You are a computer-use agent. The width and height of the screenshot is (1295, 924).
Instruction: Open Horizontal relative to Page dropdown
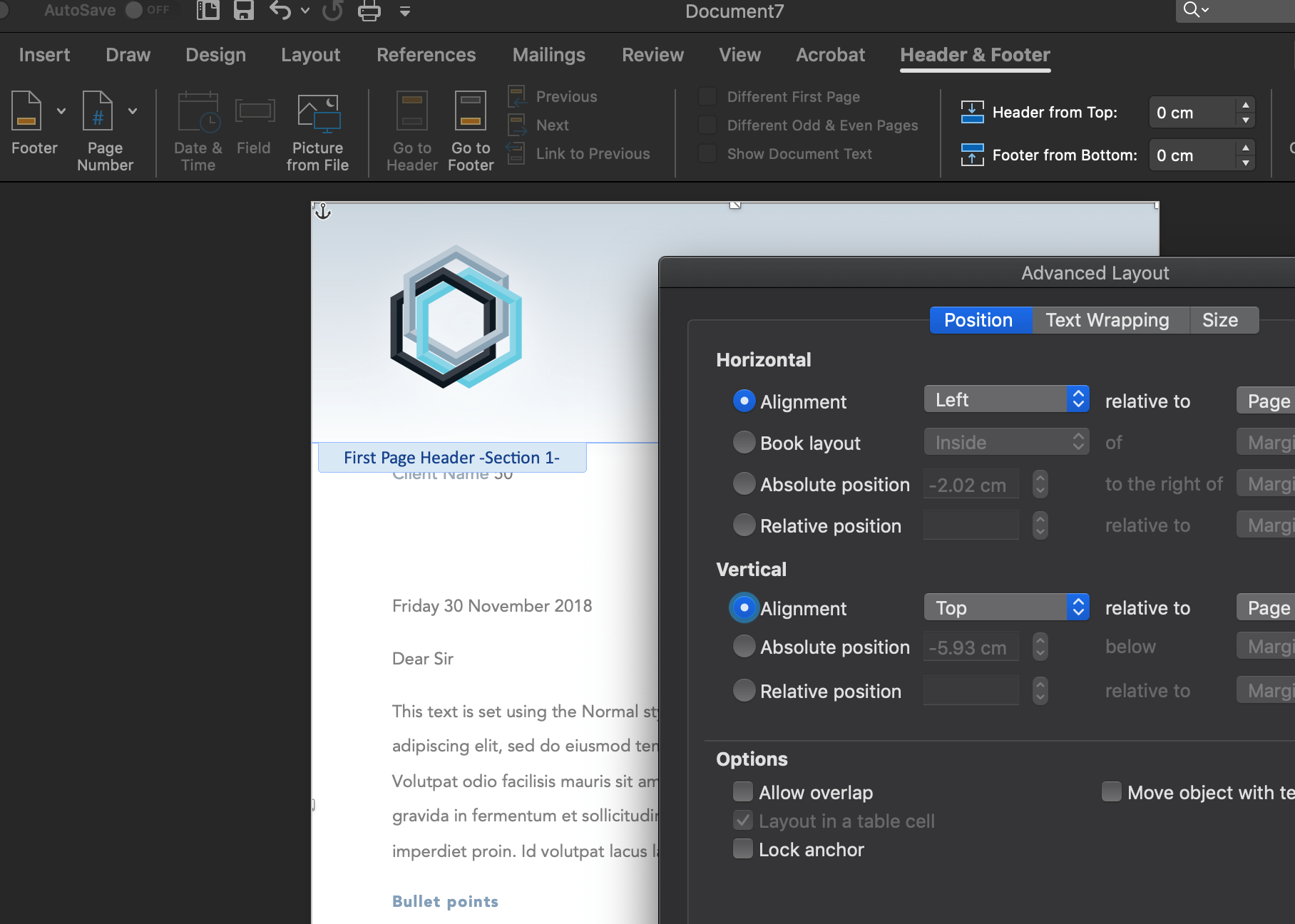tap(1266, 401)
